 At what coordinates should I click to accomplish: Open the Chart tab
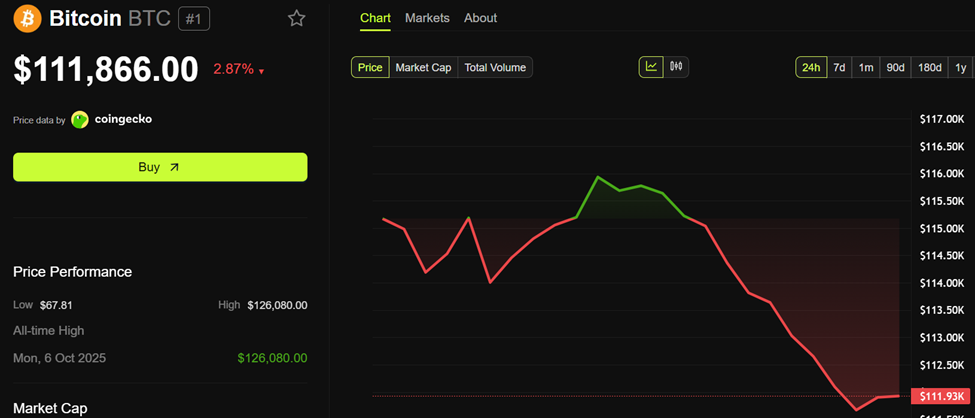(x=375, y=18)
